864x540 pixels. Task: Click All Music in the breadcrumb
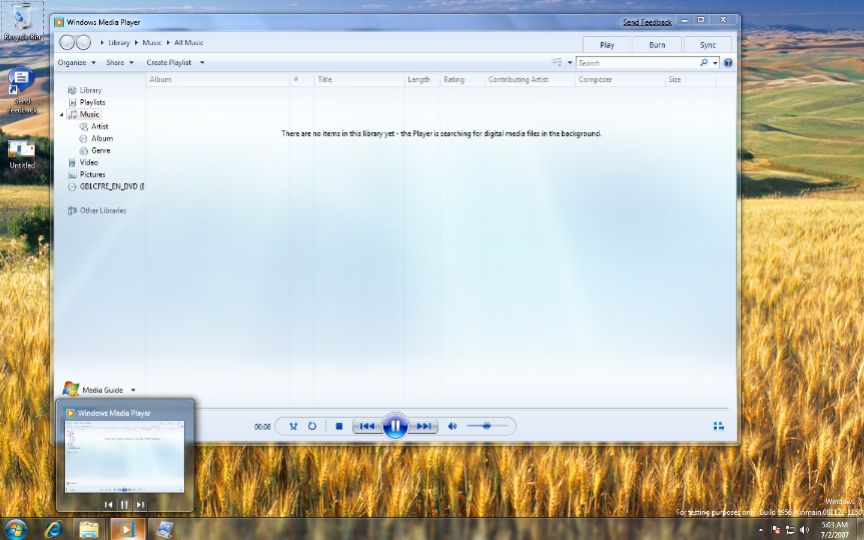[x=189, y=42]
